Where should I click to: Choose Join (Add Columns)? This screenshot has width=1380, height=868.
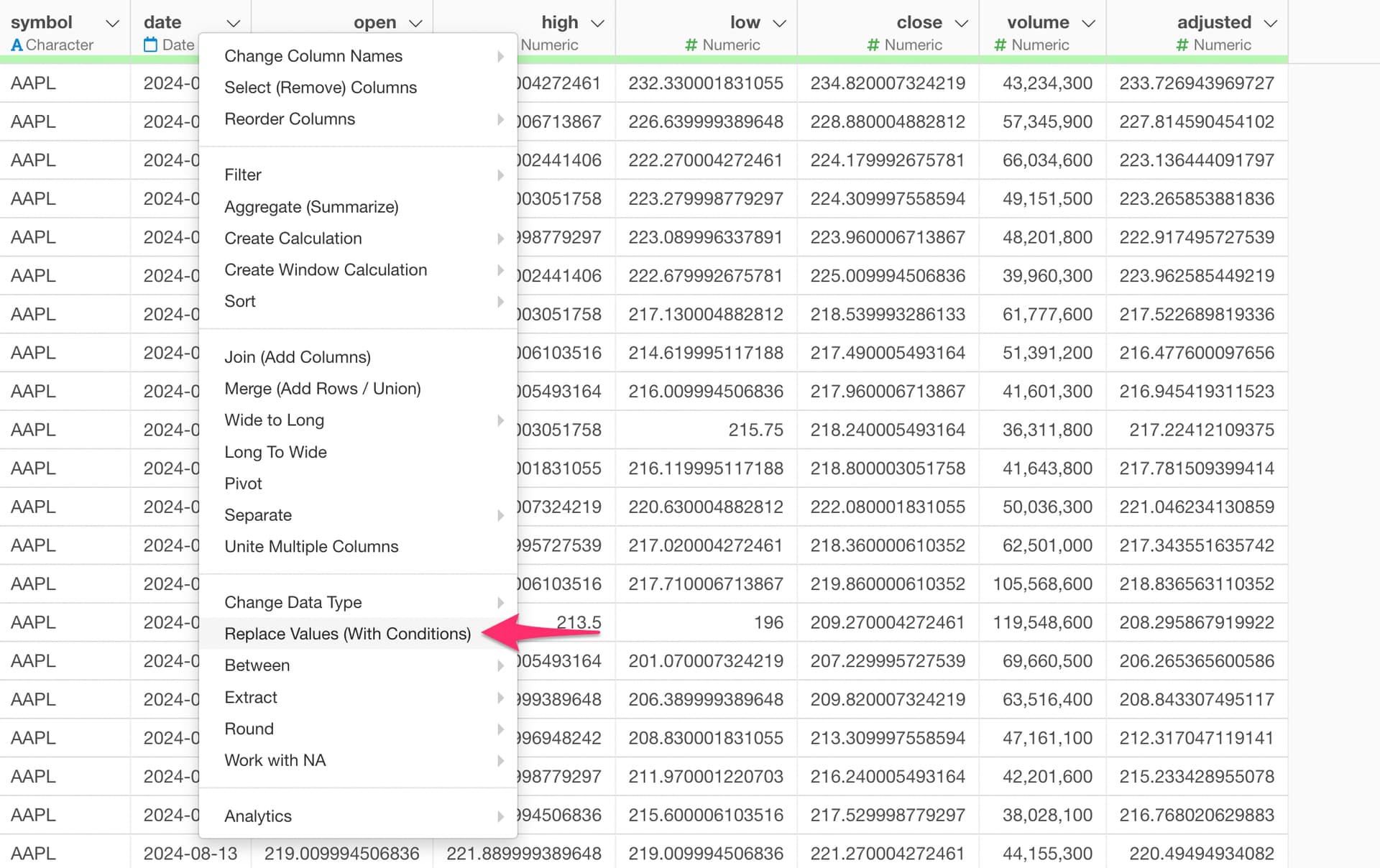[x=358, y=357]
